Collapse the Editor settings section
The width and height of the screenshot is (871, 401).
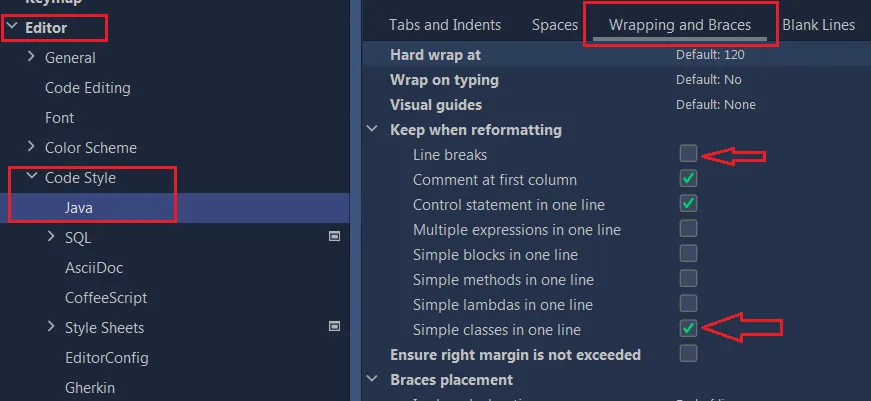pos(12,28)
